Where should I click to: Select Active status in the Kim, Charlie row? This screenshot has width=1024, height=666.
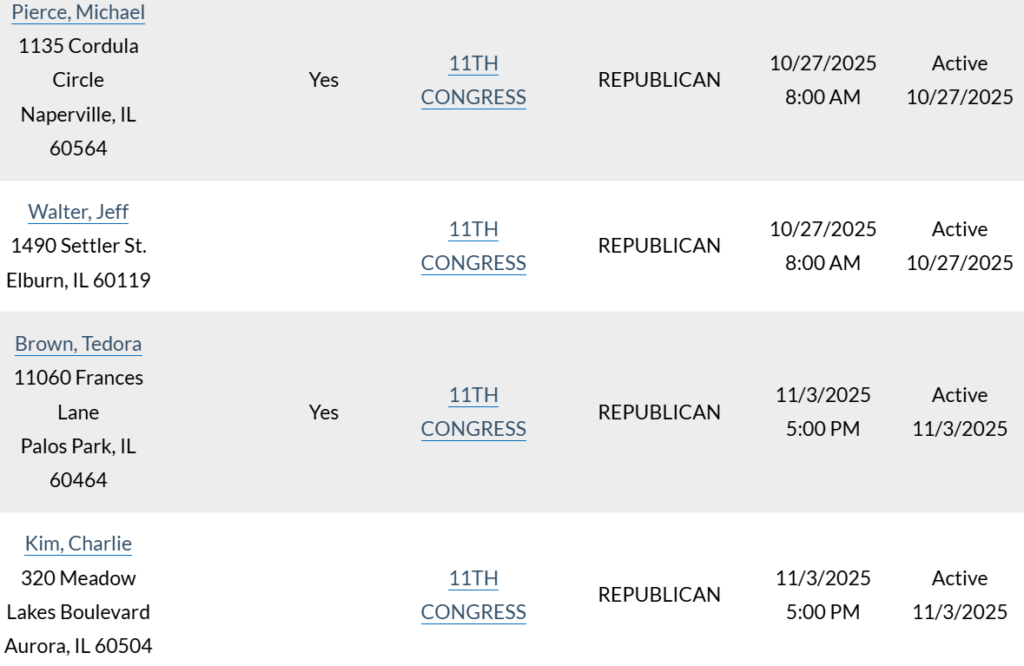pos(959,595)
